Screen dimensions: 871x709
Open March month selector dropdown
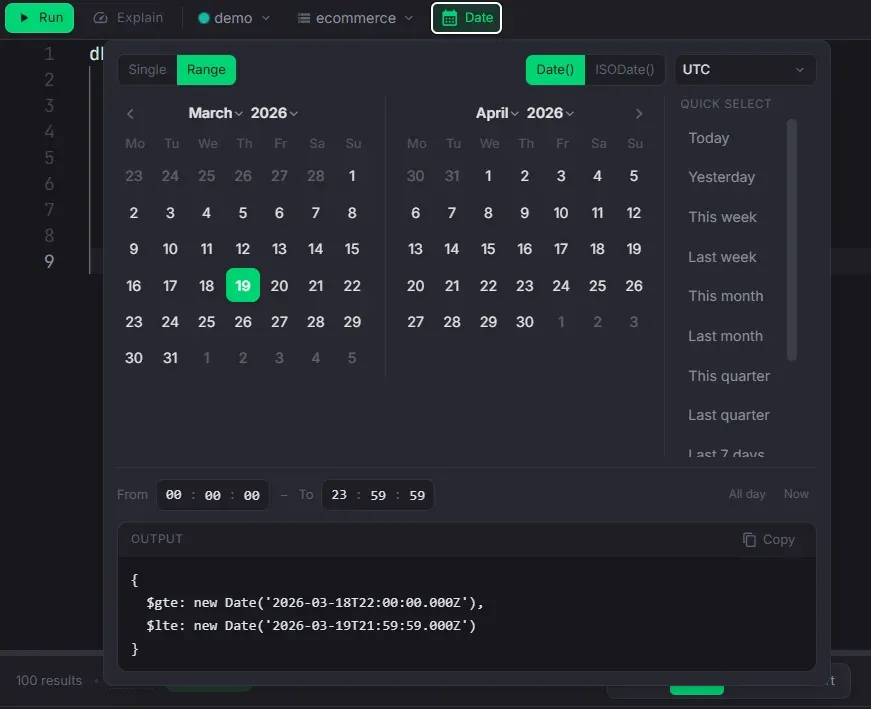[x=215, y=113]
